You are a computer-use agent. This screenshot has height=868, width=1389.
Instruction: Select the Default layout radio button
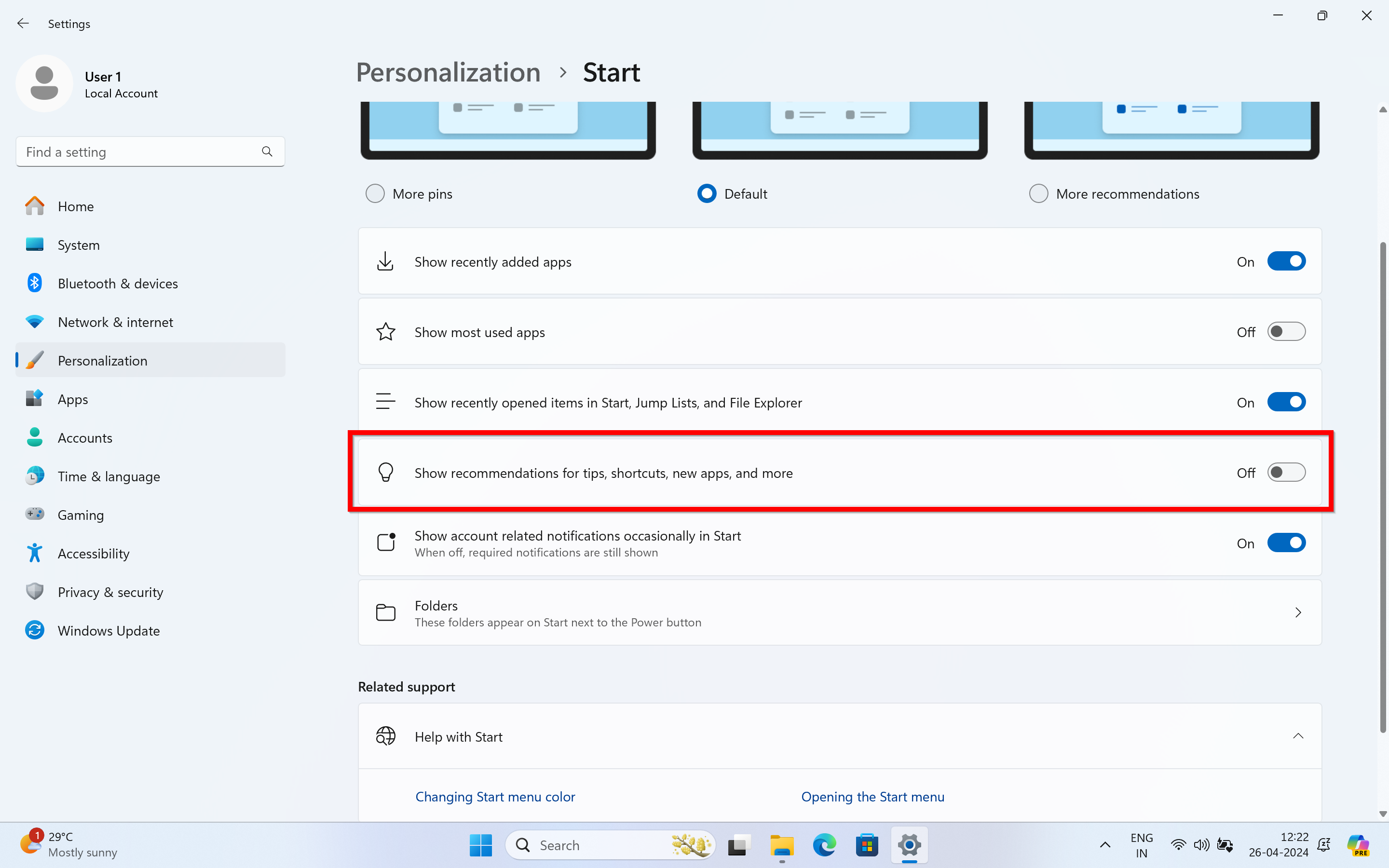tap(707, 194)
